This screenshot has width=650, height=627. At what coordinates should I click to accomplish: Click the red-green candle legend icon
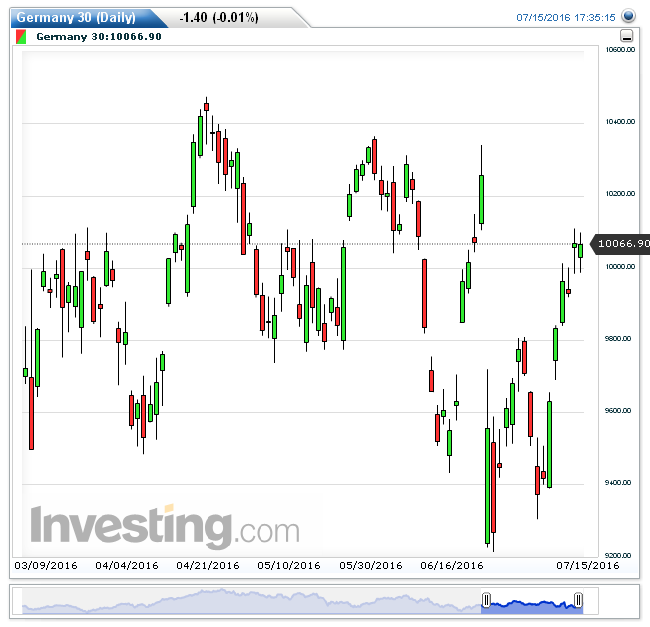[x=21, y=36]
